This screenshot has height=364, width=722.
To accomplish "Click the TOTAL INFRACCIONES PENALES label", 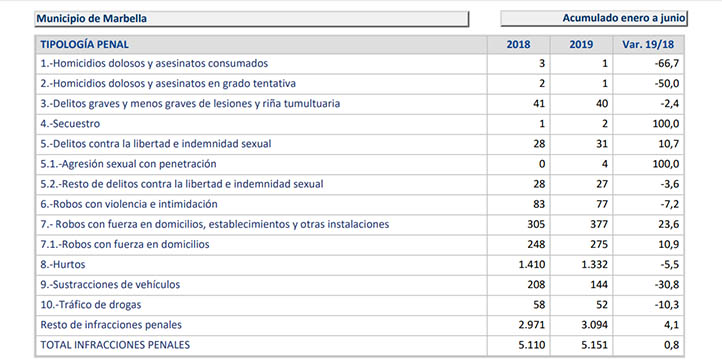I will [115, 345].
